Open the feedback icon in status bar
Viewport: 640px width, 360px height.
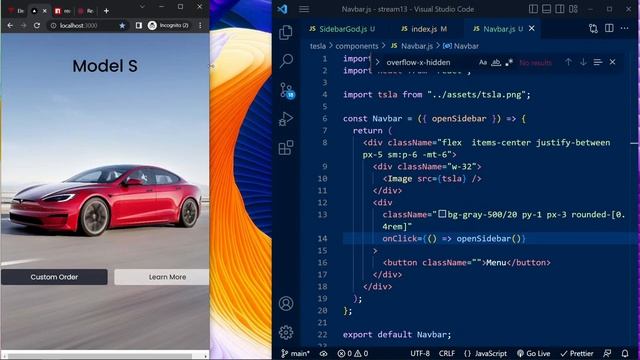(x=607, y=353)
